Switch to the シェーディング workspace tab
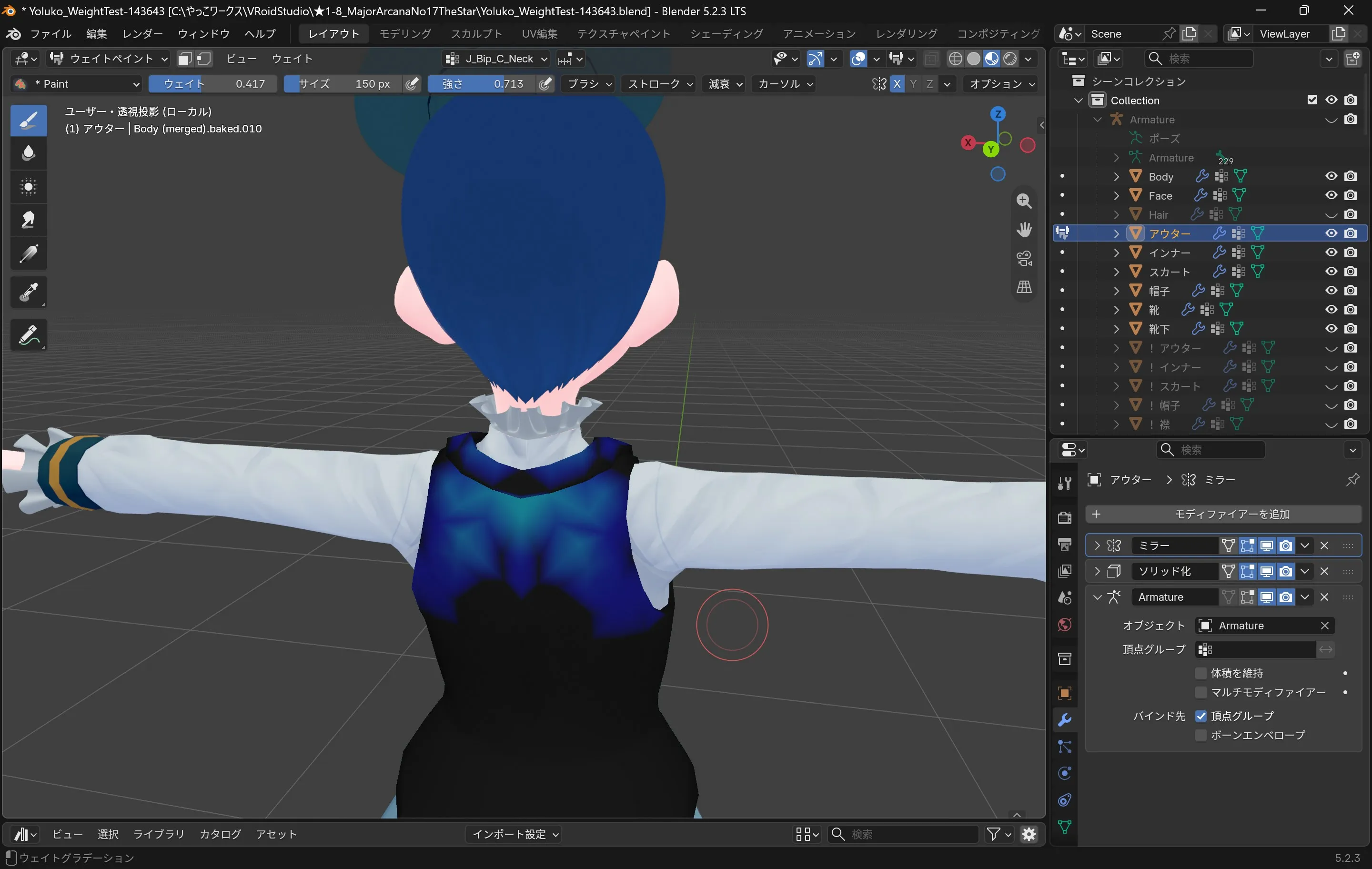This screenshot has width=1372, height=869. (x=726, y=34)
